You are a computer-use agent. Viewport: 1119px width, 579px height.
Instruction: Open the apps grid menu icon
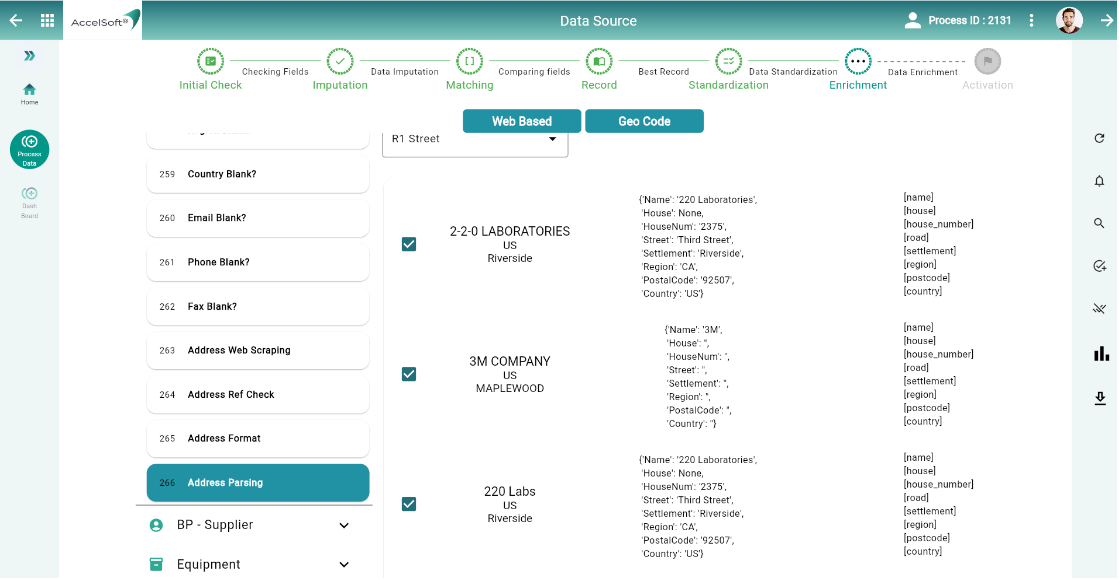click(x=47, y=20)
